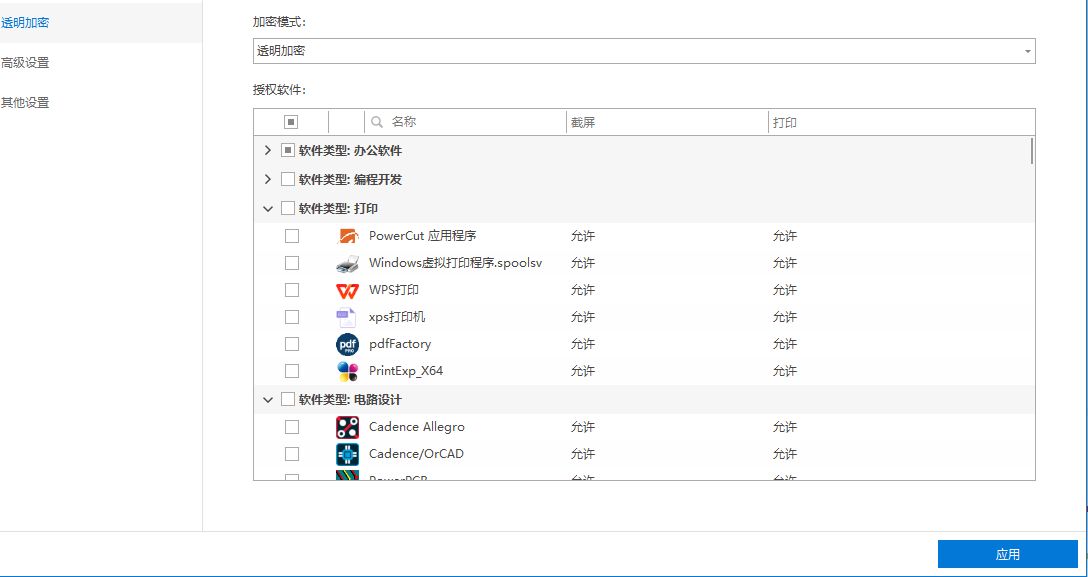Select the xps打印机 name text
The image size is (1088, 577).
pos(397,317)
